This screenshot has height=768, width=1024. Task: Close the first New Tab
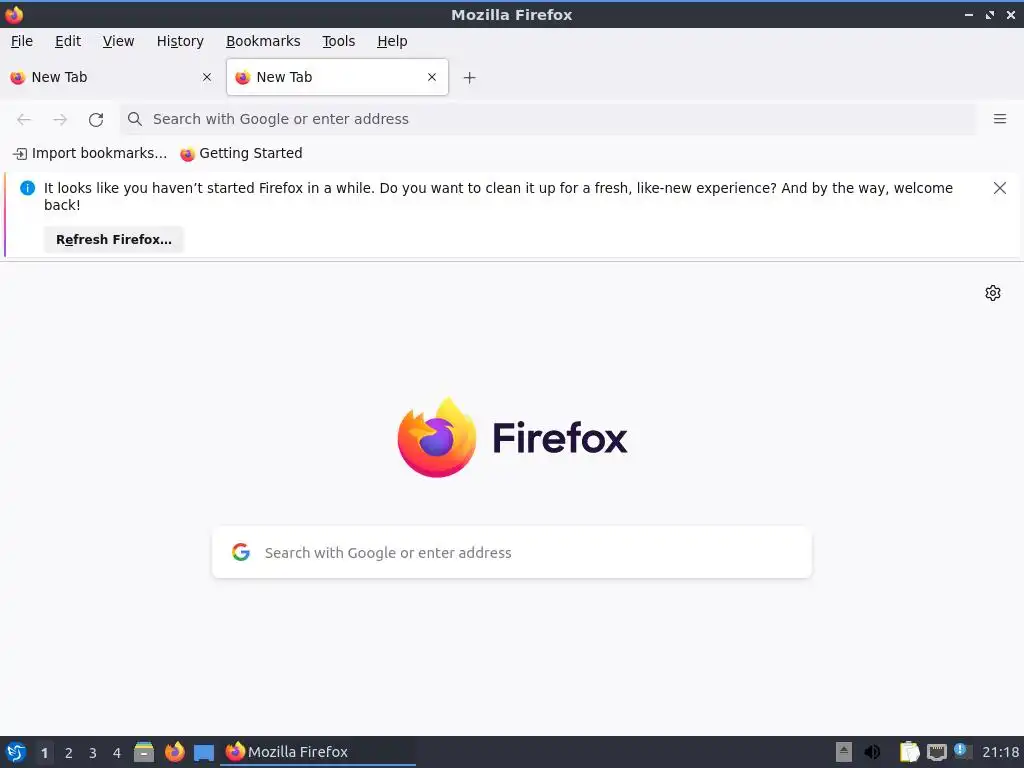(207, 77)
